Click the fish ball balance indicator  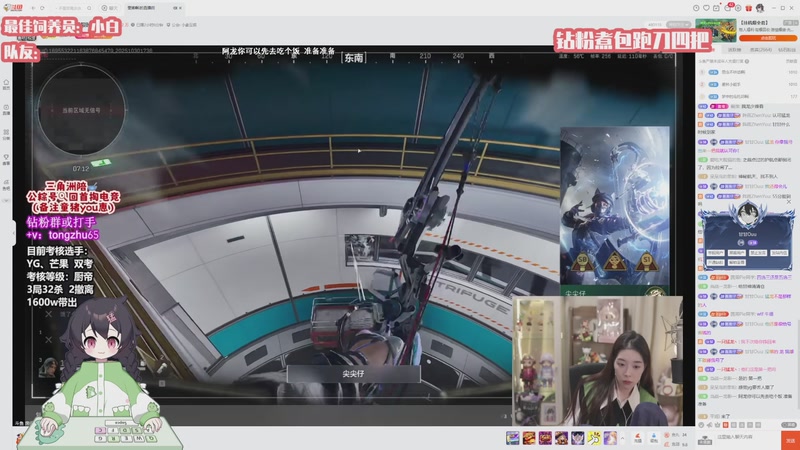677,435
